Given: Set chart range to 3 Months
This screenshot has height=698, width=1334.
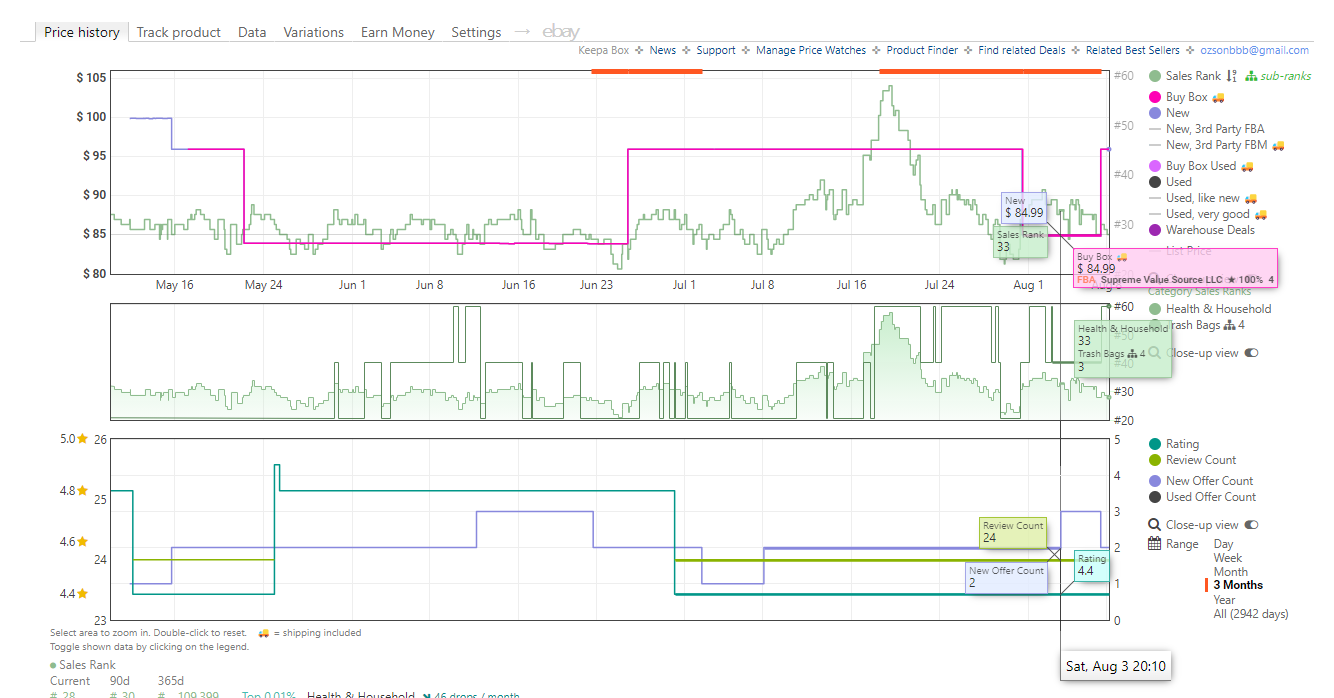Looking at the screenshot, I should coord(1238,585).
